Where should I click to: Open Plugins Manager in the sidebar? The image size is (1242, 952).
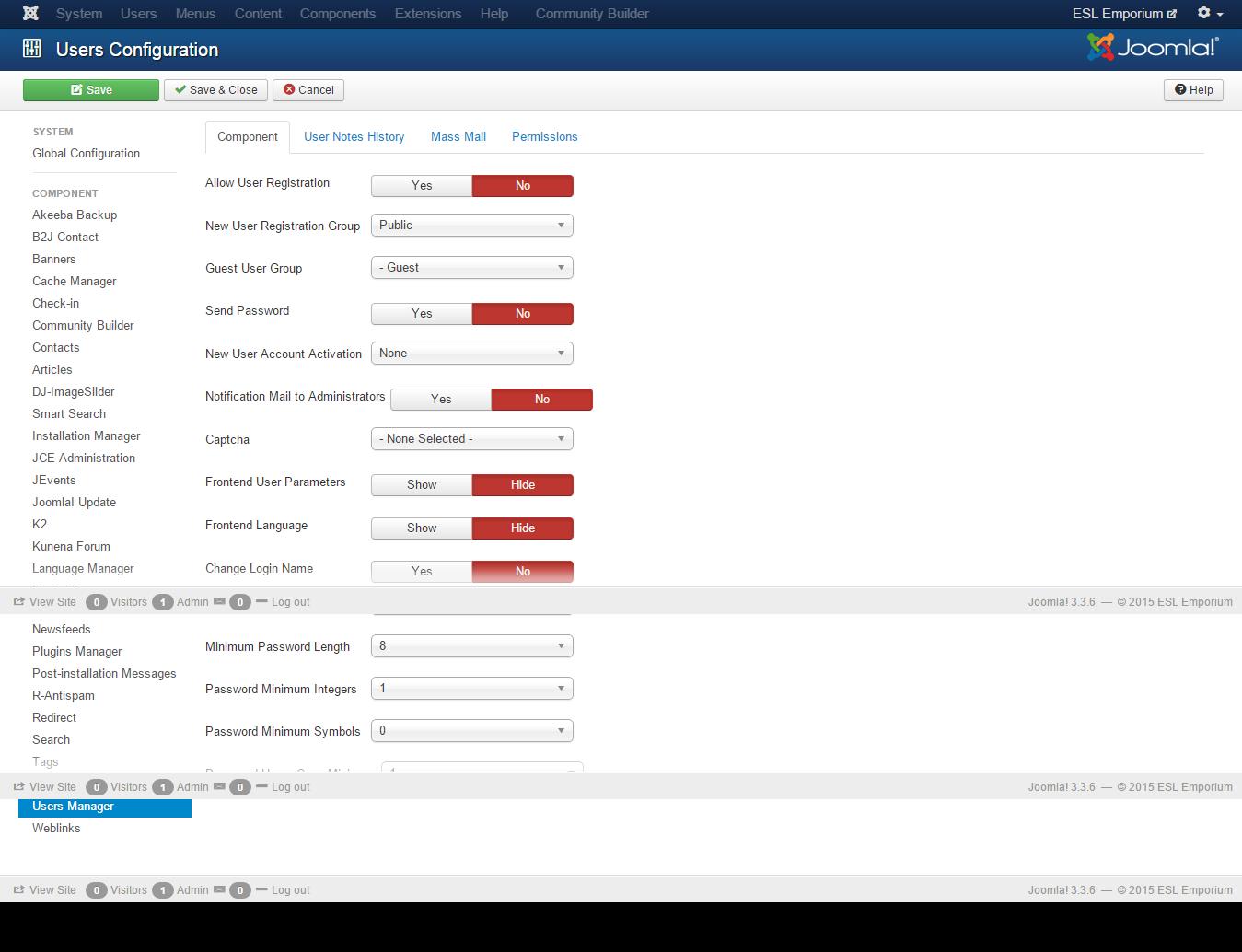77,652
